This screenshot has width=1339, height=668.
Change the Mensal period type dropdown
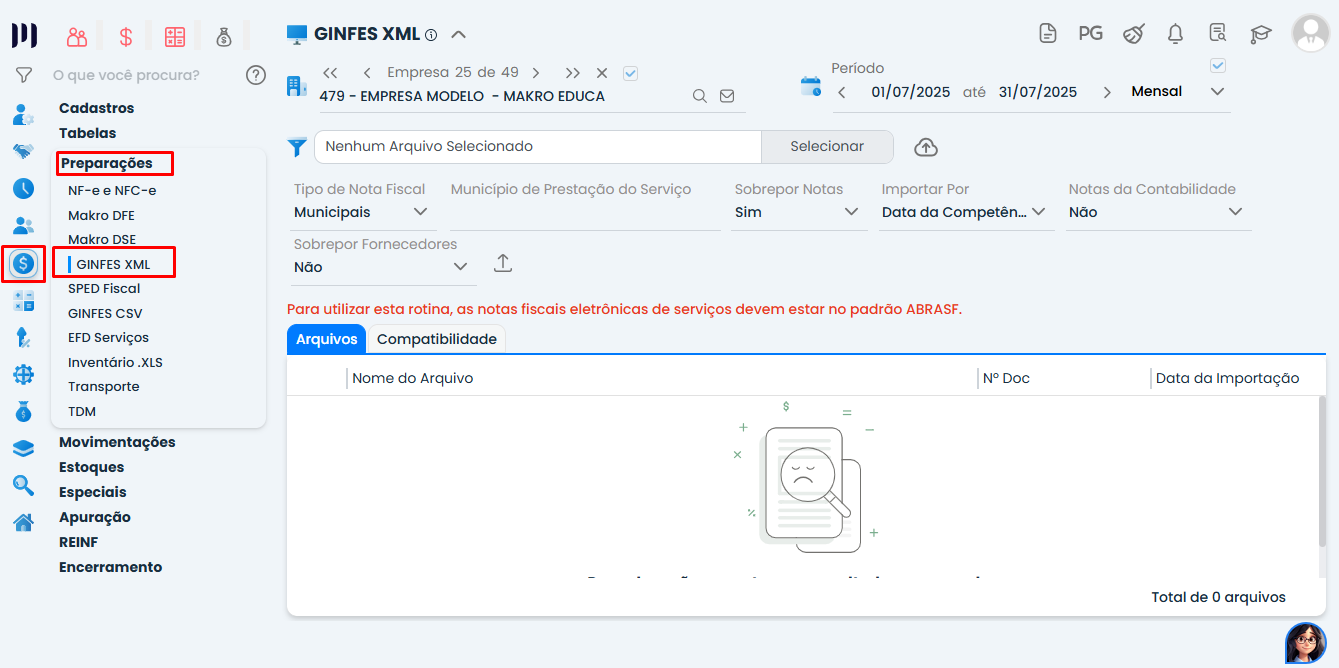1177,92
